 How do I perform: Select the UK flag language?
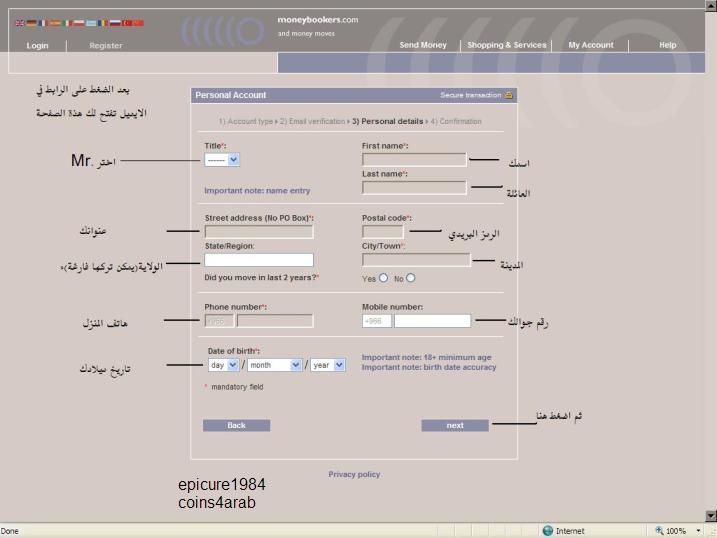pos(20,23)
